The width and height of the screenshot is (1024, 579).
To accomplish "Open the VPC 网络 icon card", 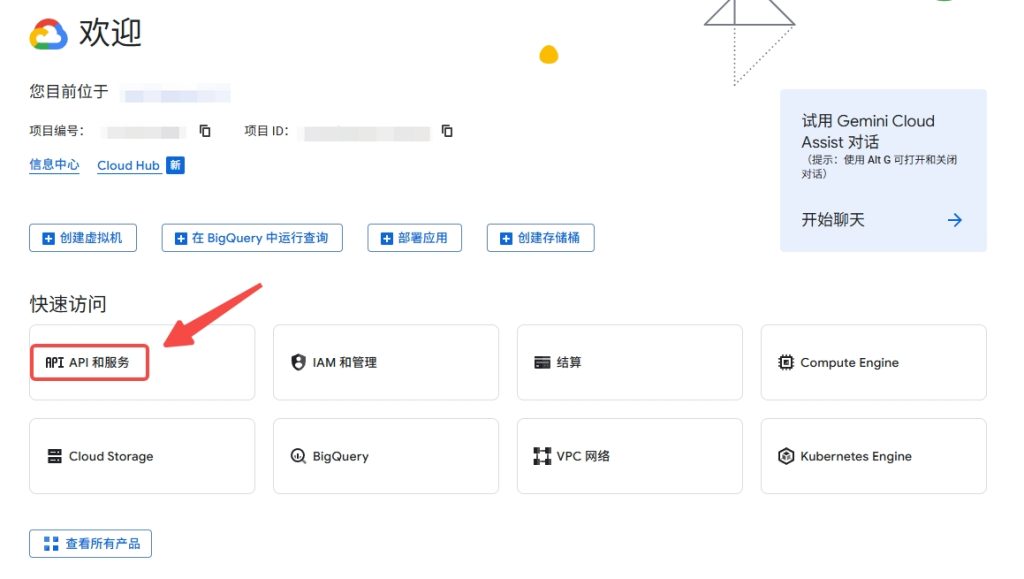I will [542, 456].
